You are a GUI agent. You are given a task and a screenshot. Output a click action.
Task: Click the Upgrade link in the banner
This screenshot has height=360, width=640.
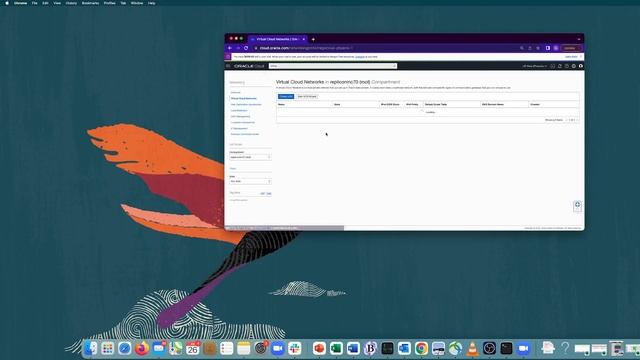[x=360, y=57]
